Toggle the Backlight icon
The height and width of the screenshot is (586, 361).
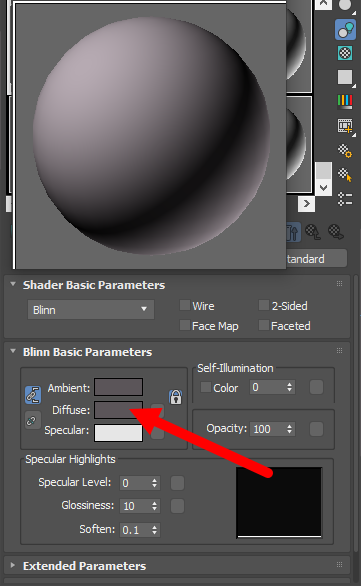tap(345, 30)
